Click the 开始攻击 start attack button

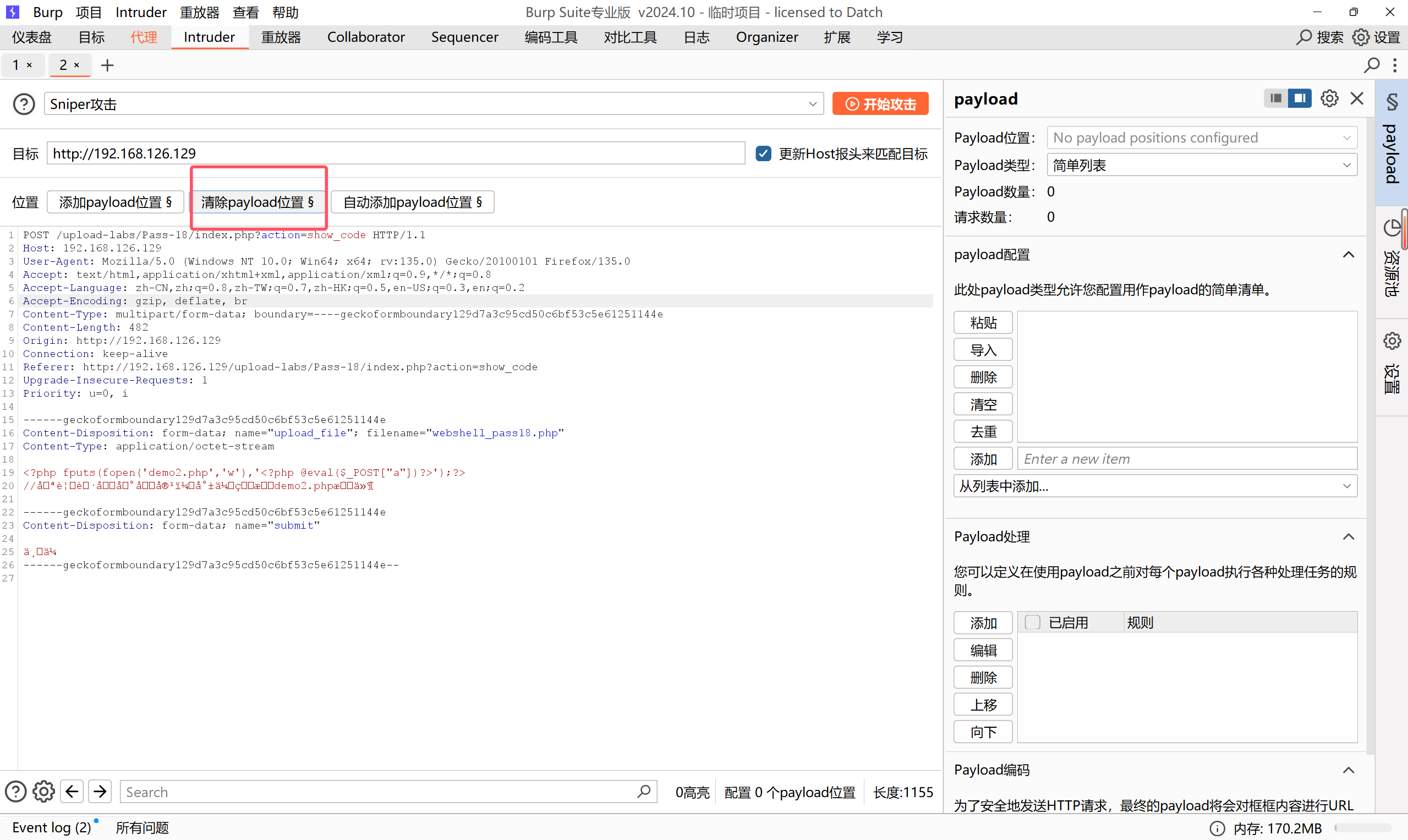point(880,104)
